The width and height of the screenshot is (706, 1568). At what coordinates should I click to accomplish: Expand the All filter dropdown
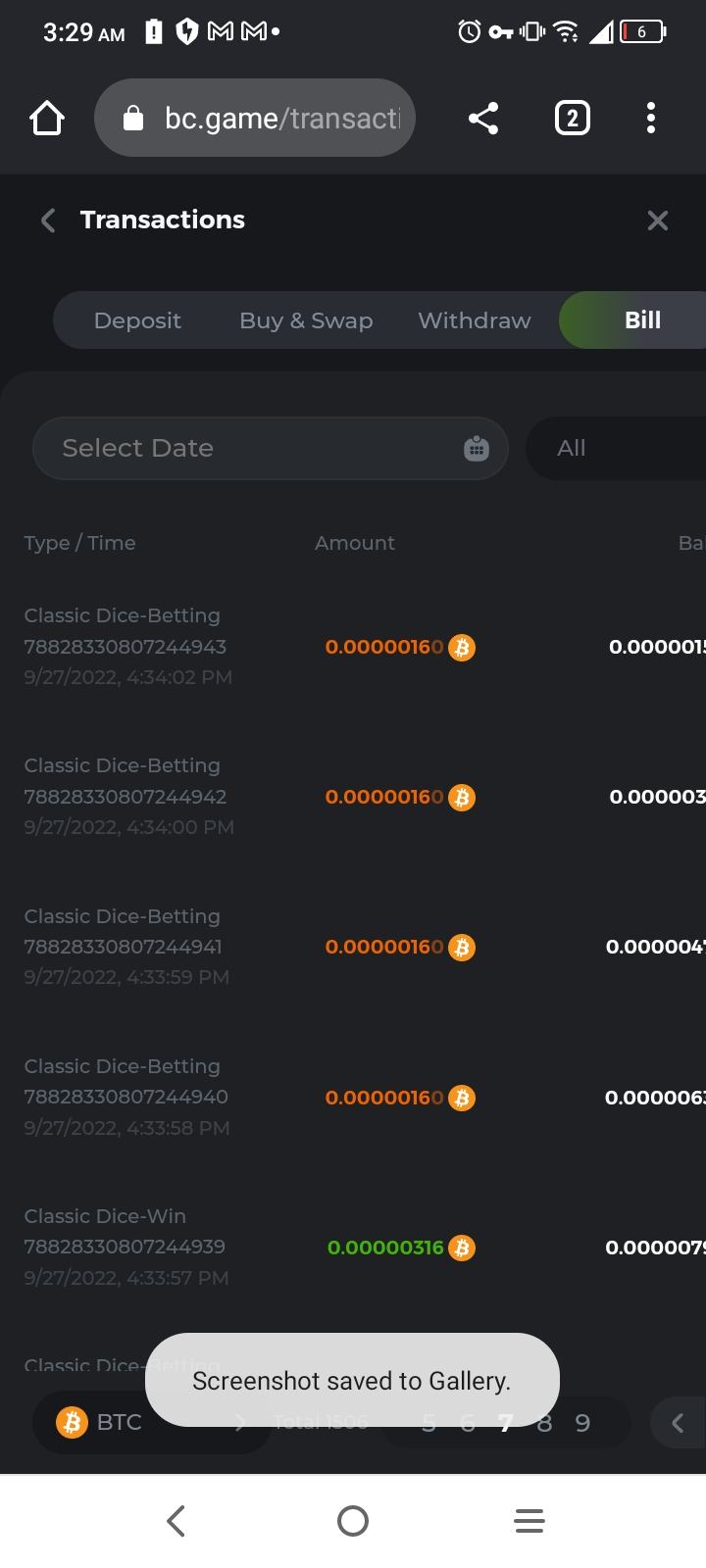(x=616, y=449)
